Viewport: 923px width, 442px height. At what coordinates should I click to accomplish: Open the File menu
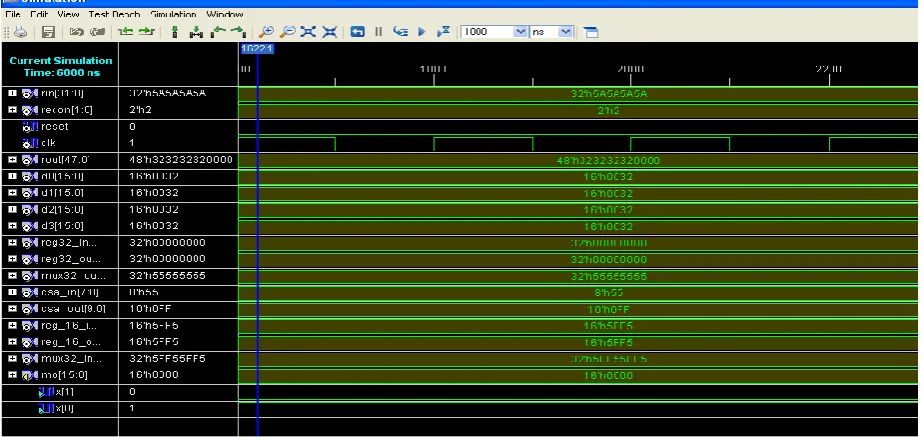click(x=12, y=14)
